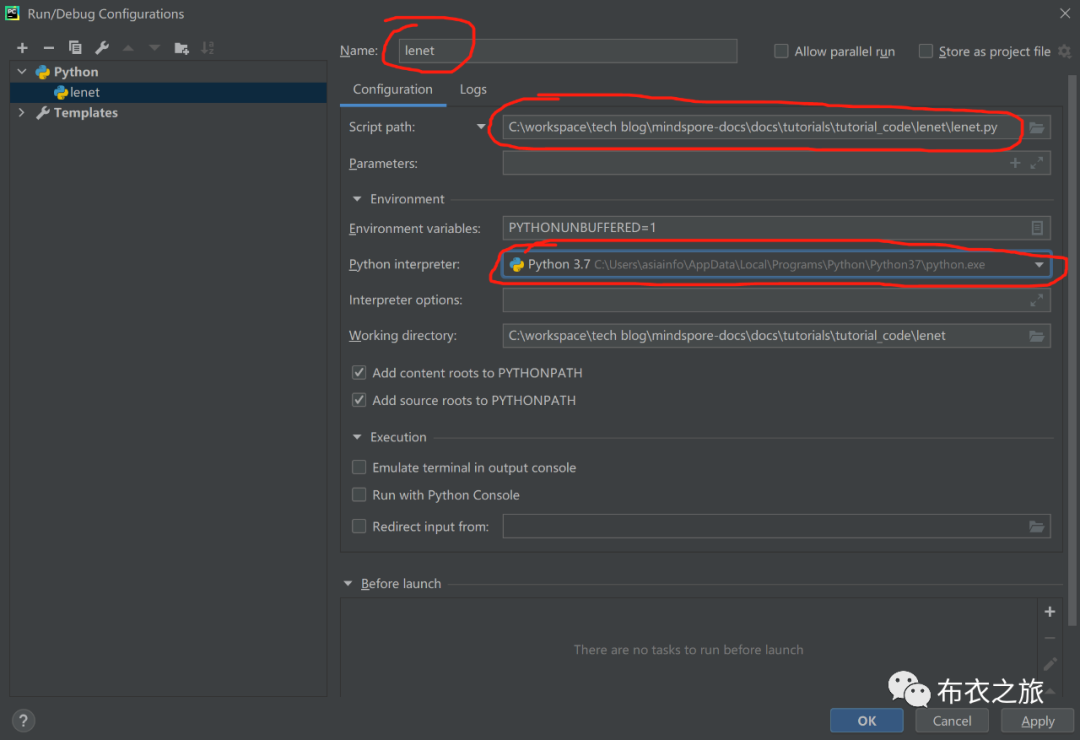Screen dimensions: 1080x740
Task: Remove the selected configuration
Action: [x=48, y=48]
